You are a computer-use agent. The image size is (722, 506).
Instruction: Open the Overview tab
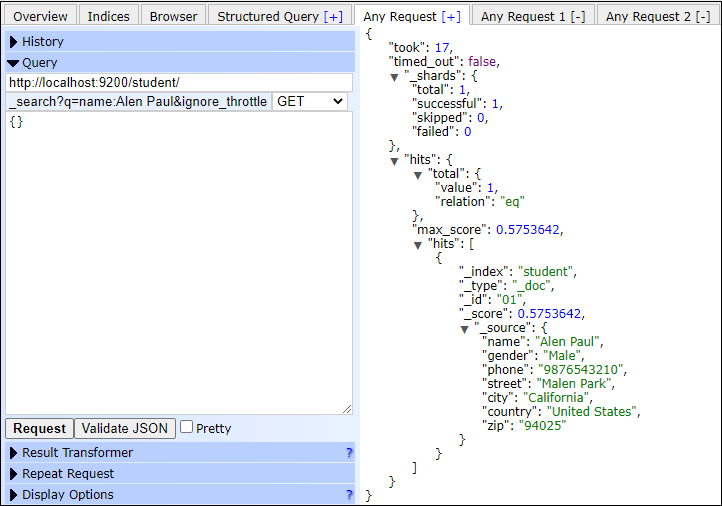(40, 16)
